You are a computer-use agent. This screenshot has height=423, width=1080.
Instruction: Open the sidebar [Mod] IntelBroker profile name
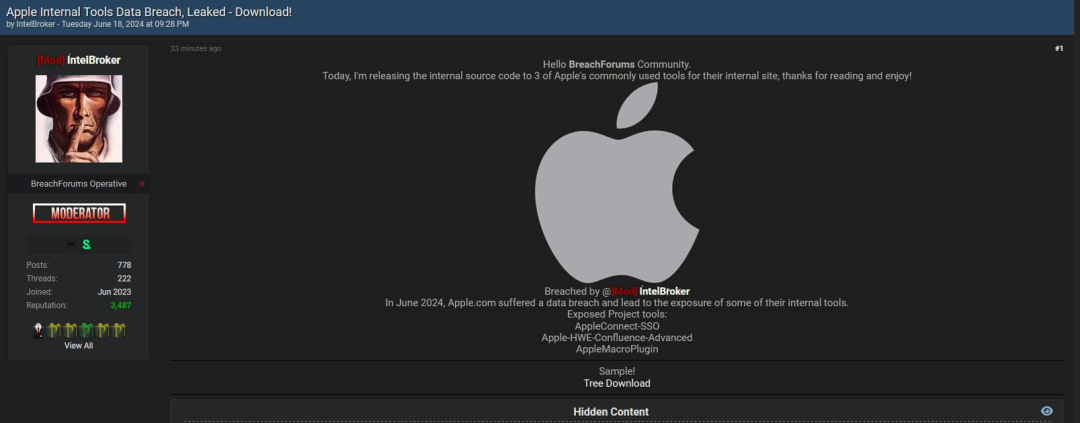[x=79, y=60]
